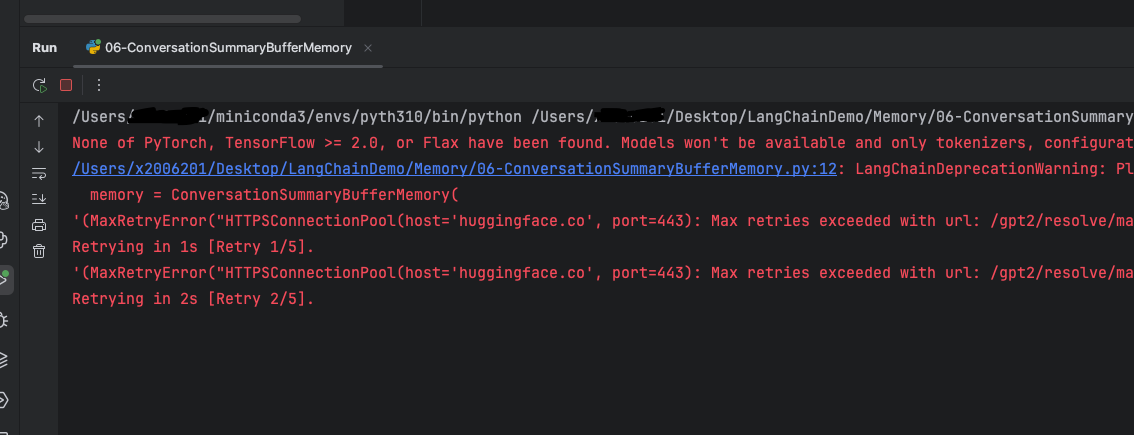1134x435 pixels.
Task: Click the second MaxRetryError line above Retry 2/5
Action: pos(603,273)
